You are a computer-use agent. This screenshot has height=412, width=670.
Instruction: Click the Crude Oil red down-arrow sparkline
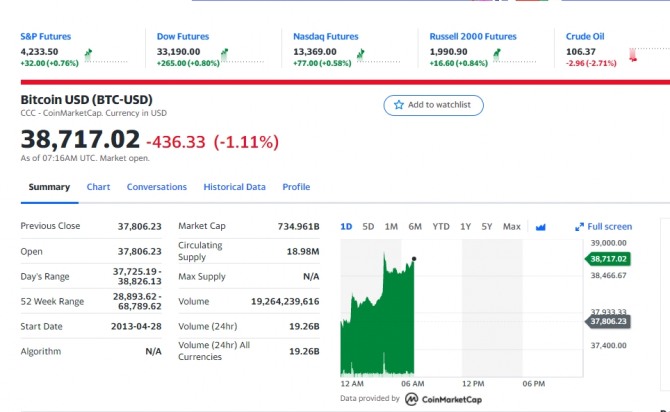click(632, 56)
